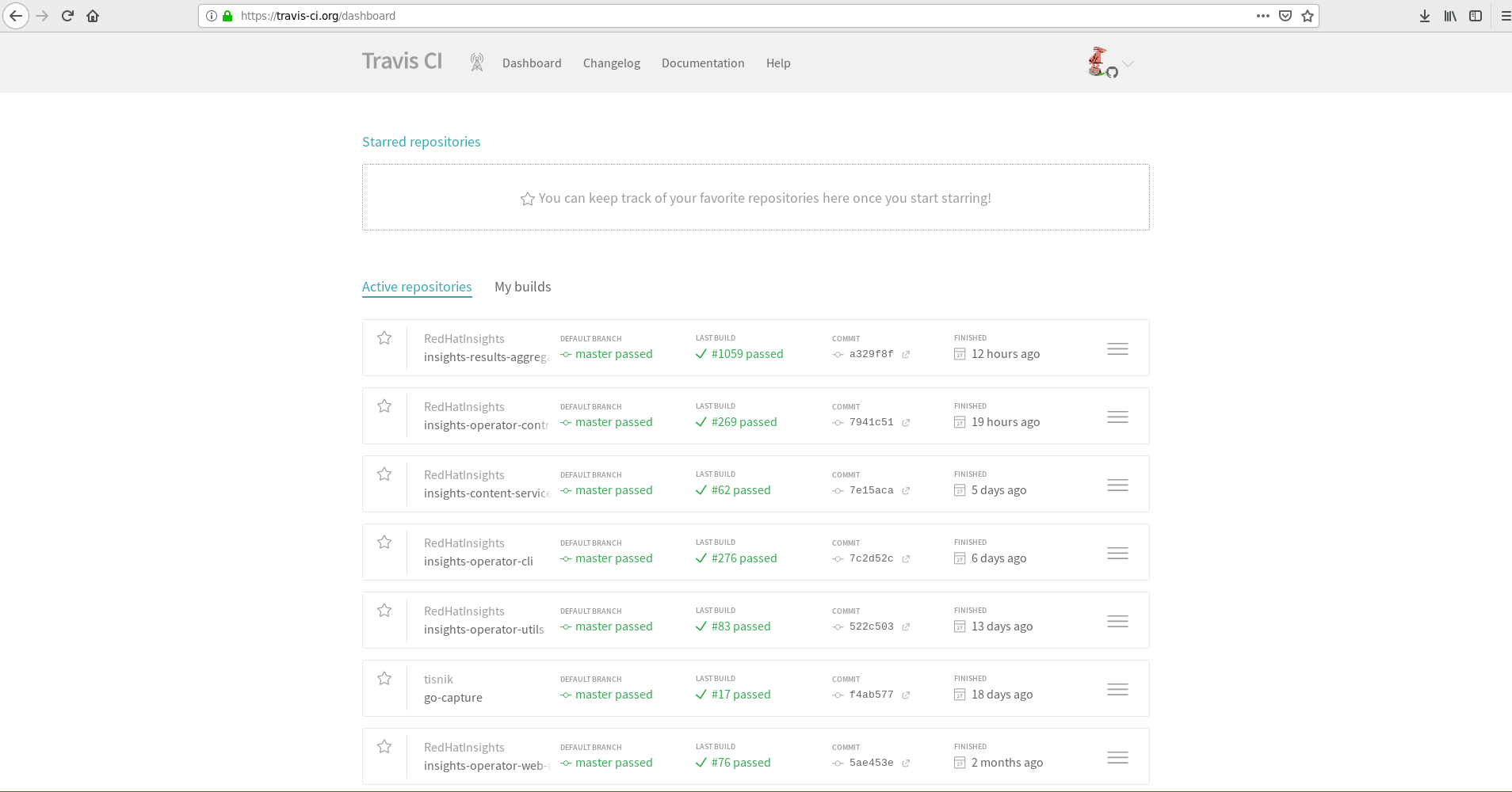Open commit 7c2d52c hash
Screen dimensions: 1512x792
pos(871,558)
